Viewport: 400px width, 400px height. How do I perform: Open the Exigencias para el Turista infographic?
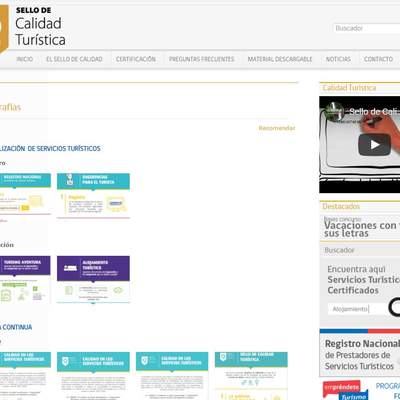click(93, 195)
